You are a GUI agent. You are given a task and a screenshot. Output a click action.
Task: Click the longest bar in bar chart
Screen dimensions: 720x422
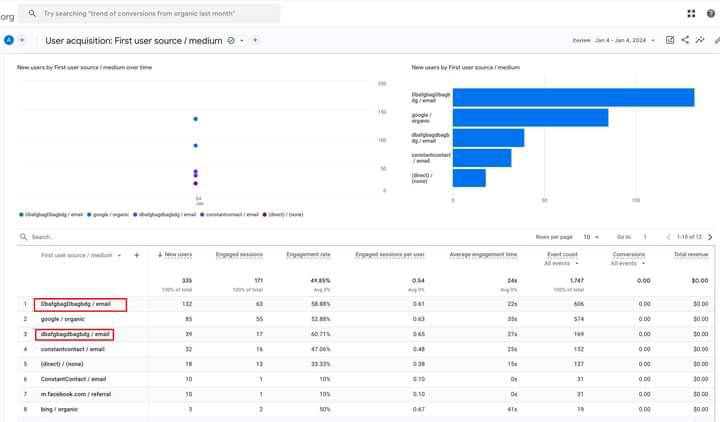click(574, 97)
